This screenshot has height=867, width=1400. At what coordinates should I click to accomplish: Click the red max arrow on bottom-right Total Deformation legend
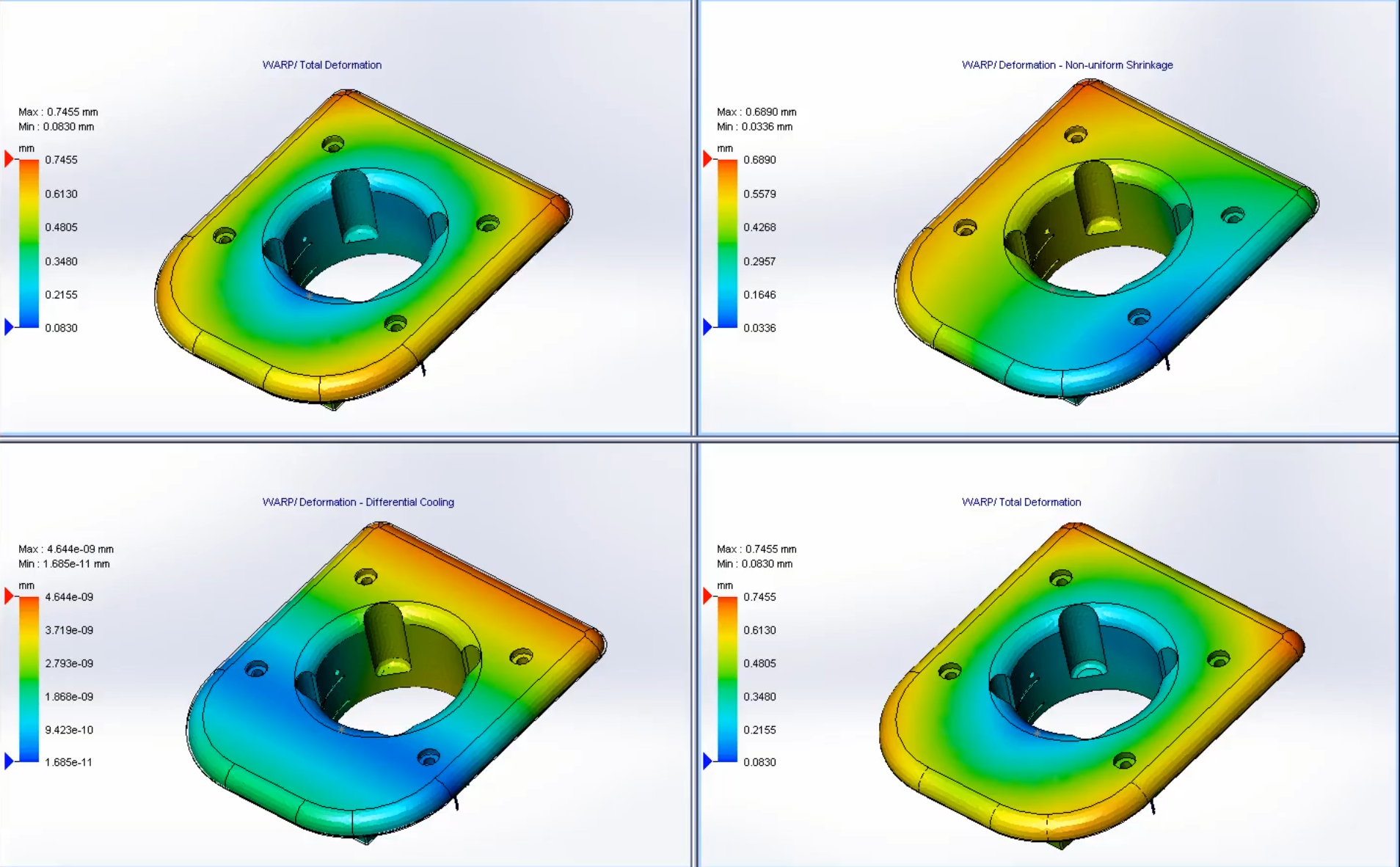tap(707, 596)
